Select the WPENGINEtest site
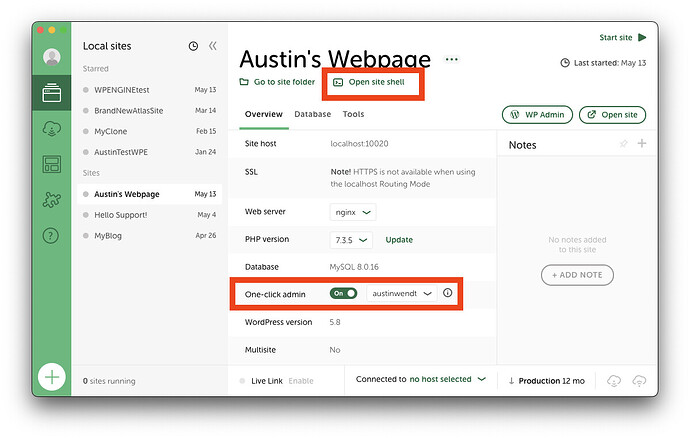 pyautogui.click(x=150, y=90)
